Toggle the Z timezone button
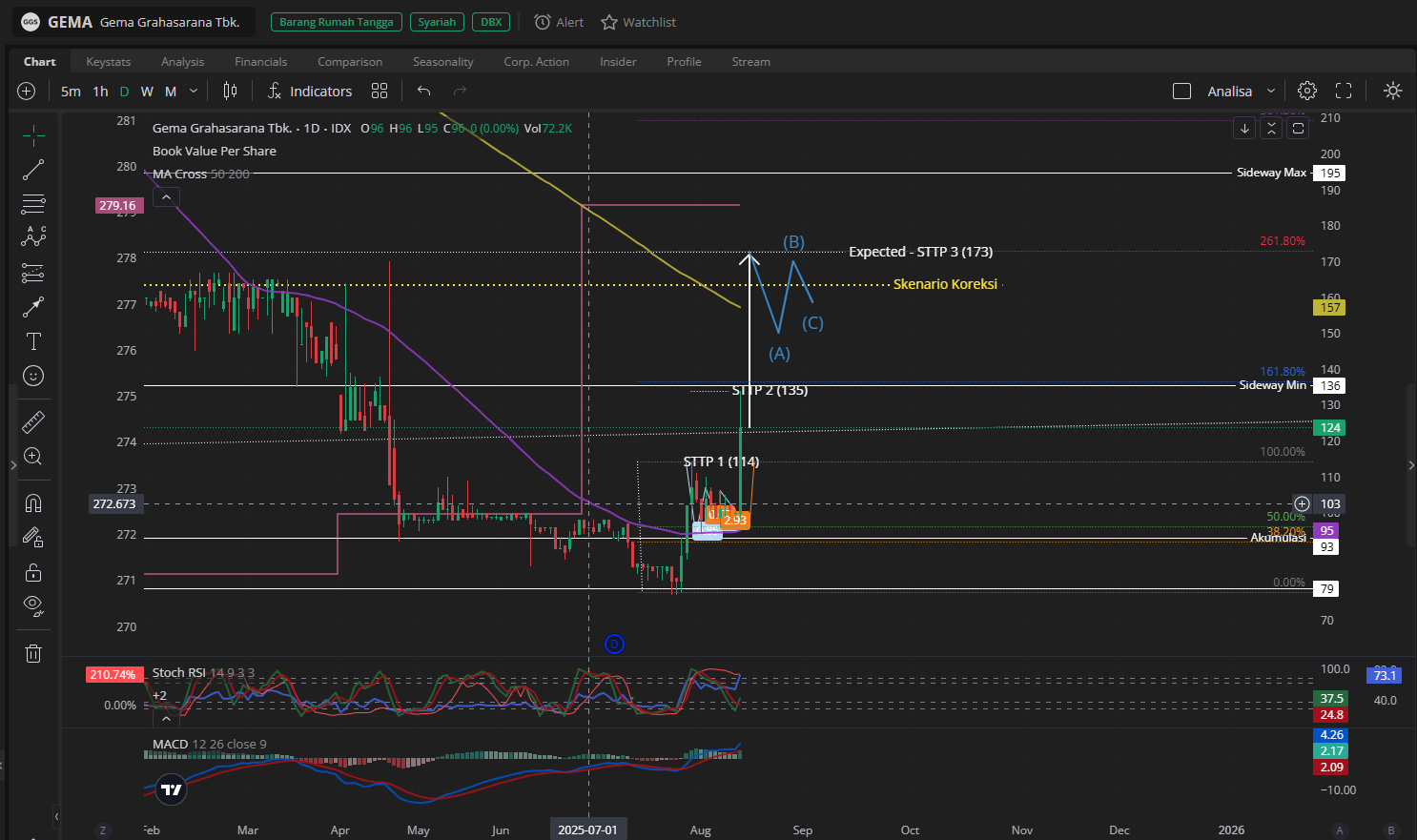Viewport: 1417px width, 840px height. (x=103, y=830)
